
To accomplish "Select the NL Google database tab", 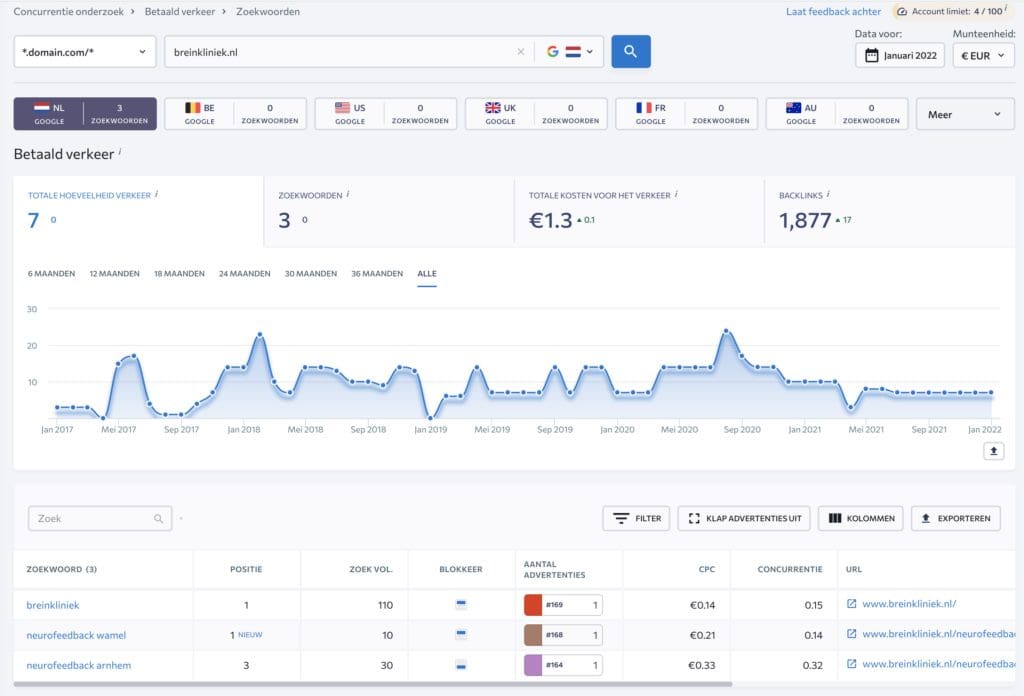I will point(85,114).
